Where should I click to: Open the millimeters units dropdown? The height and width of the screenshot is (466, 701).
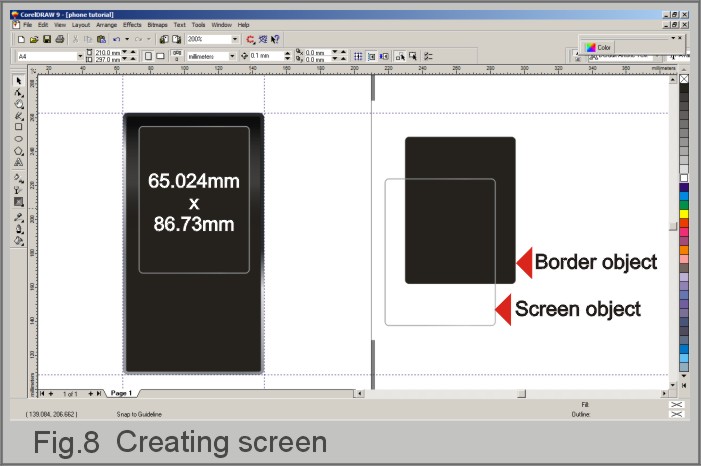[232, 56]
